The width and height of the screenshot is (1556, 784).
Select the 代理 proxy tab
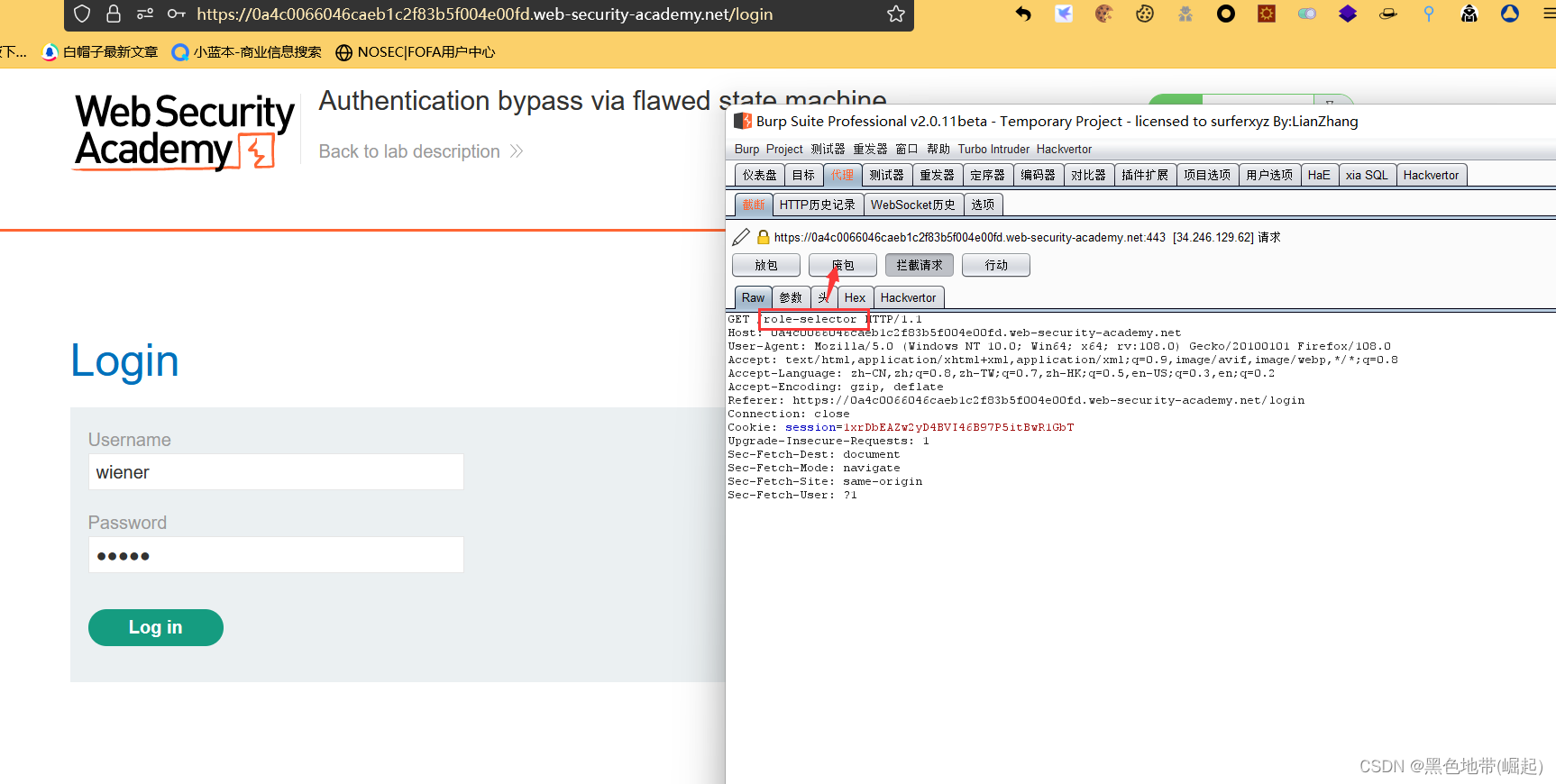(843, 175)
